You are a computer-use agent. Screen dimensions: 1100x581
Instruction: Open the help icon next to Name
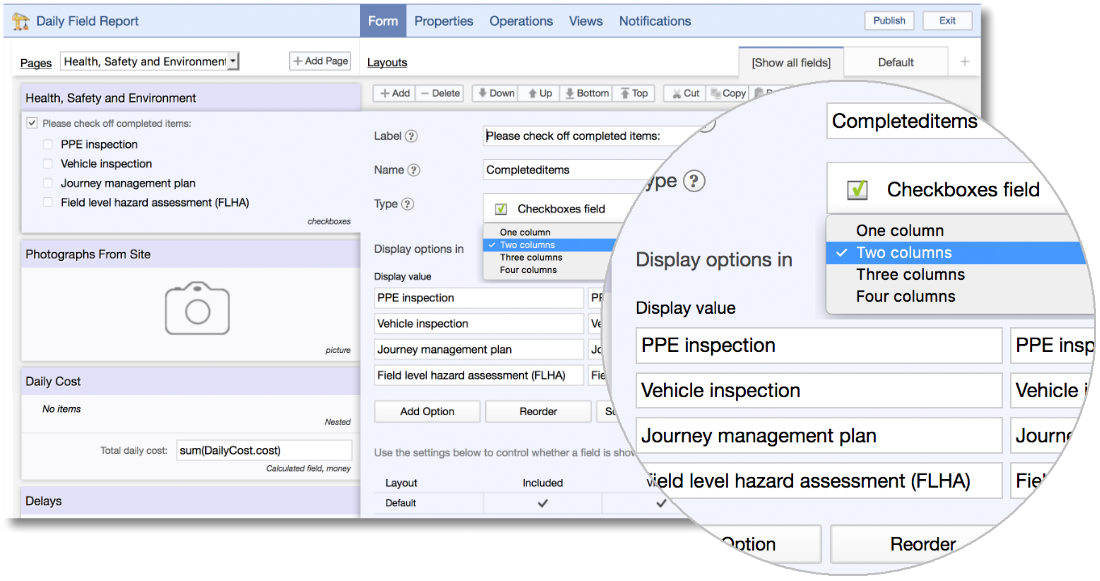click(x=414, y=170)
